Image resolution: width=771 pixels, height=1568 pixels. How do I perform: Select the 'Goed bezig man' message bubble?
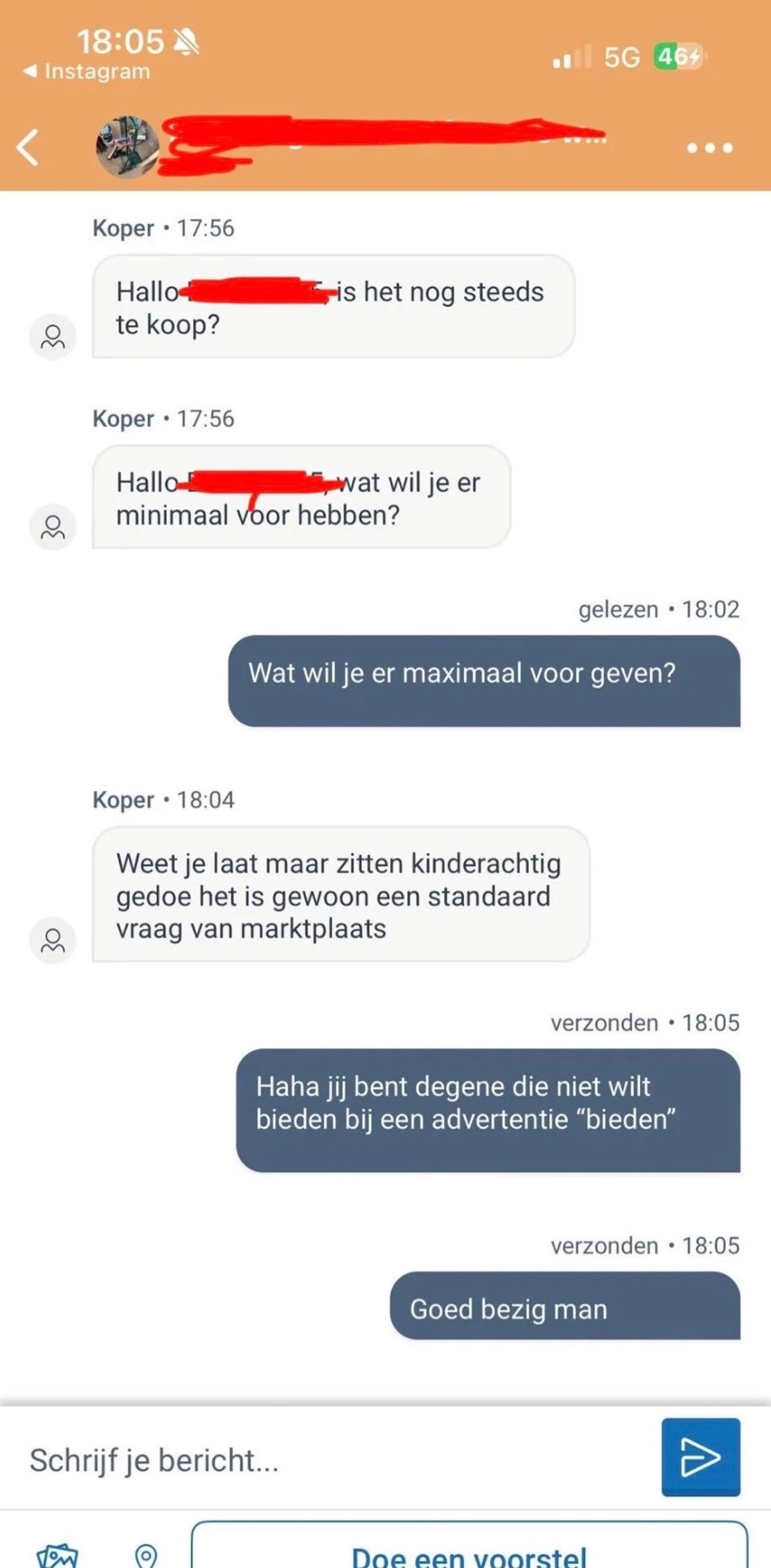point(565,1305)
